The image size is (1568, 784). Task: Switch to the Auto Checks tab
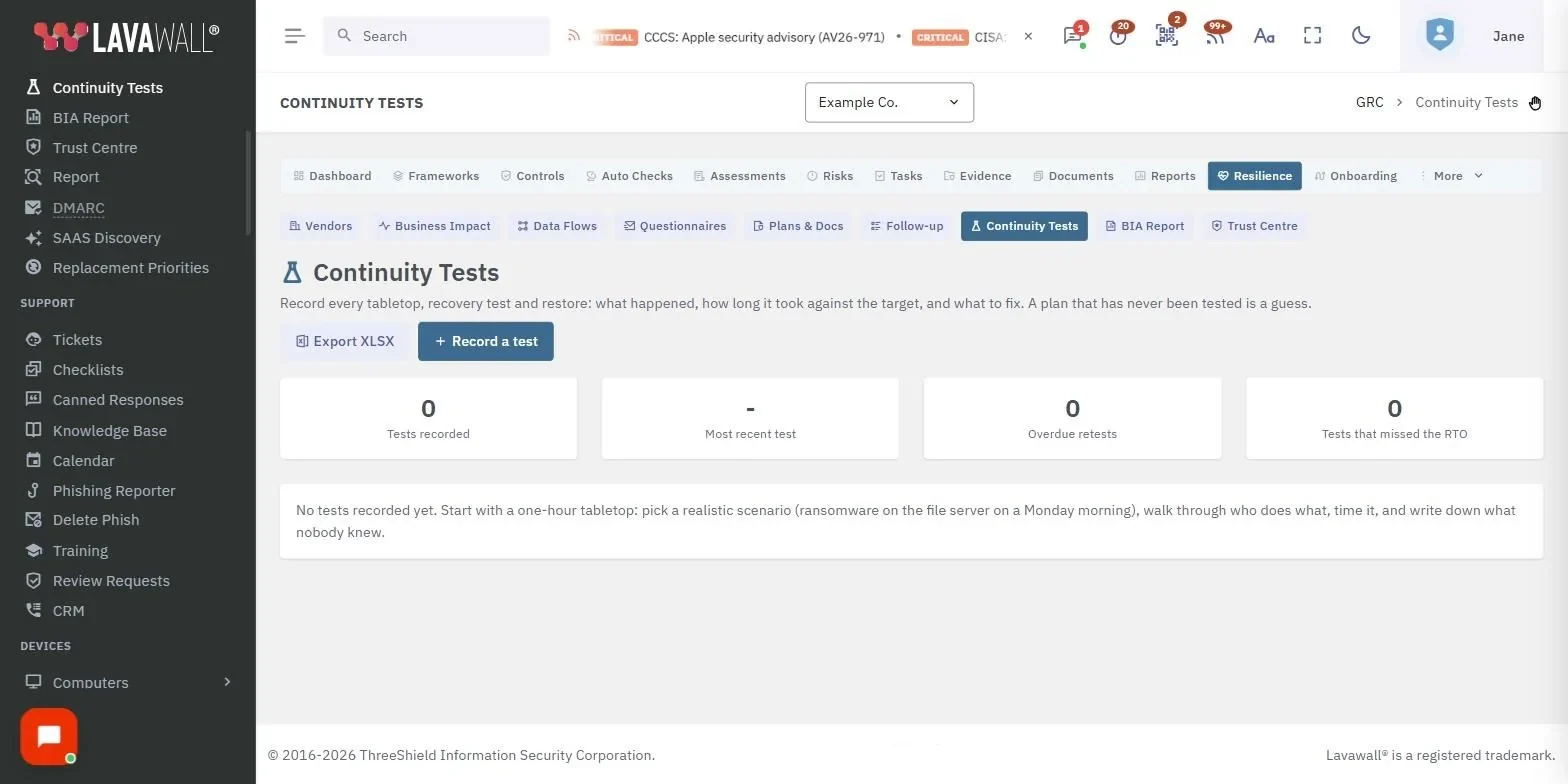(x=629, y=176)
